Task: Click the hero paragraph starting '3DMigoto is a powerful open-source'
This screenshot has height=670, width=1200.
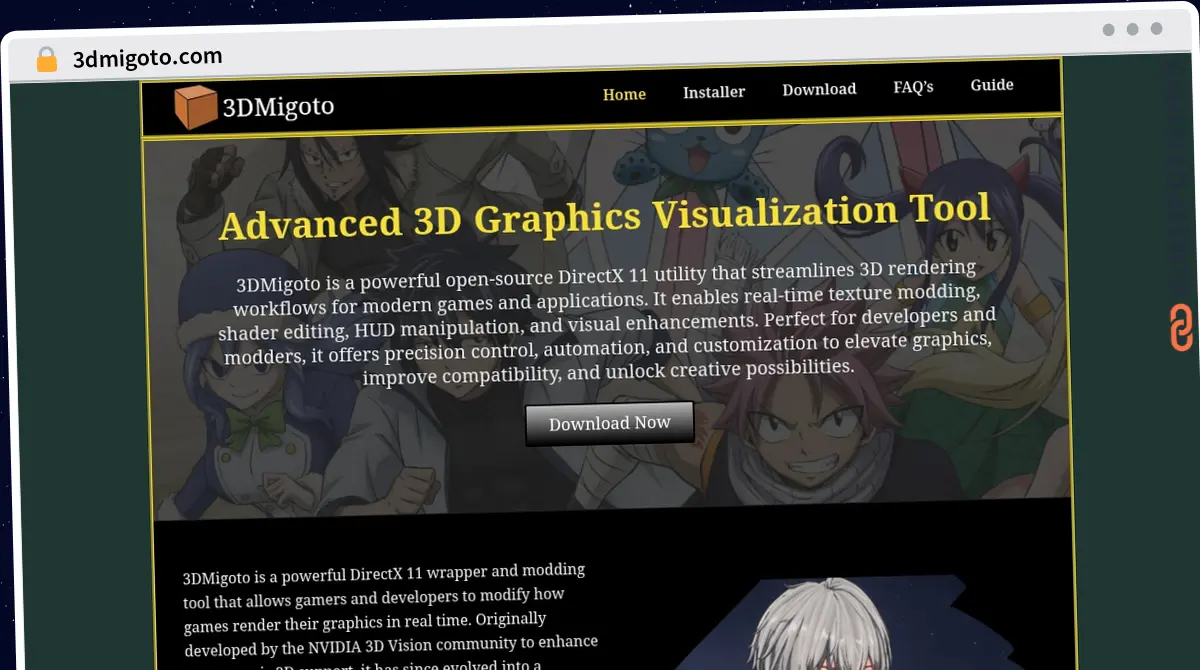Action: 607,323
